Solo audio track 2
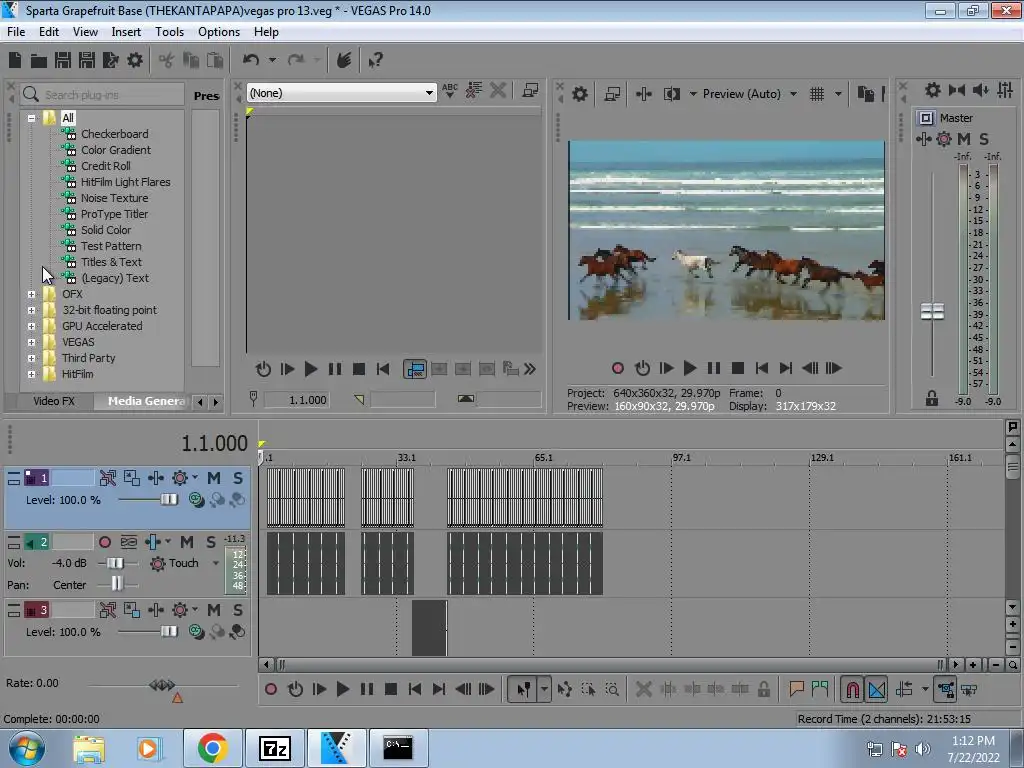Image resolution: width=1024 pixels, height=768 pixels. click(x=211, y=542)
